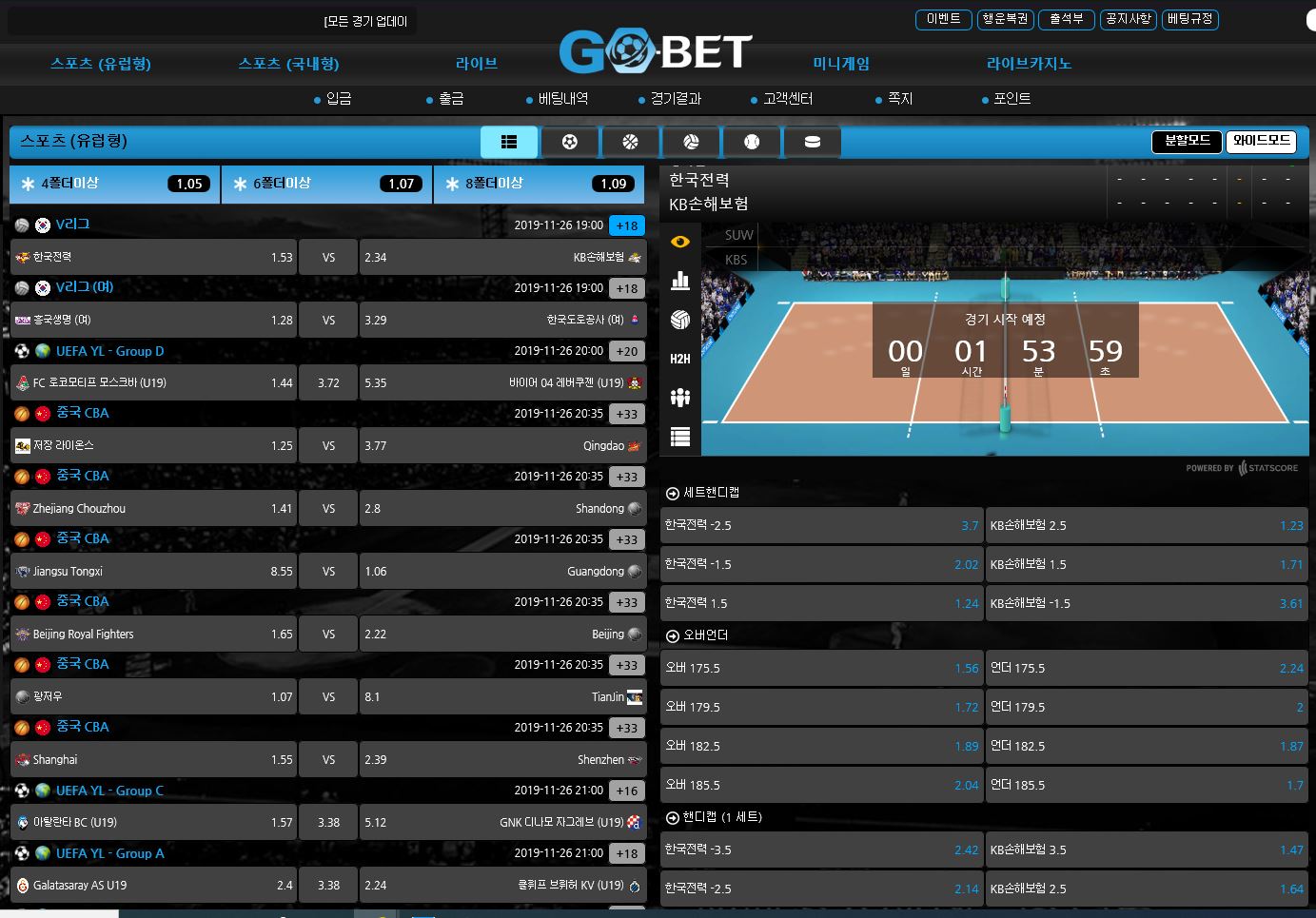
Task: Click the 행운복권 button
Action: (x=1005, y=19)
